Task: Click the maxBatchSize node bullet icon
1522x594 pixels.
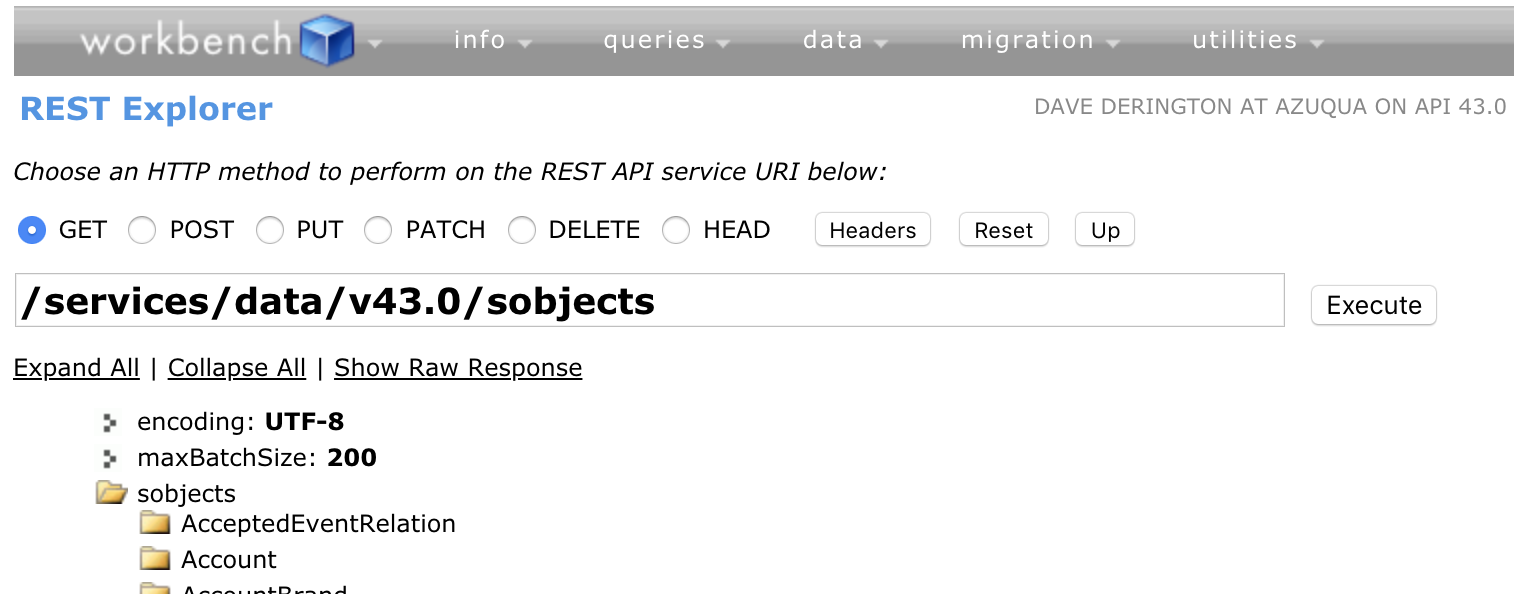Action: (x=110, y=459)
